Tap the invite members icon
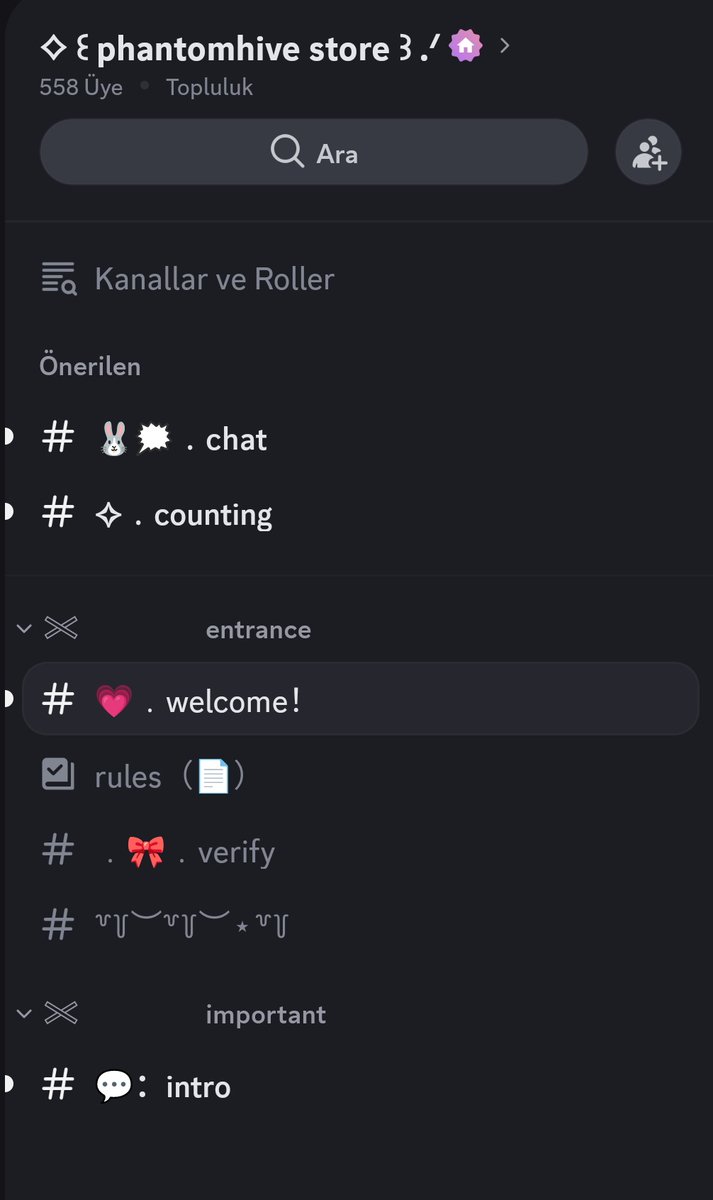 (648, 153)
